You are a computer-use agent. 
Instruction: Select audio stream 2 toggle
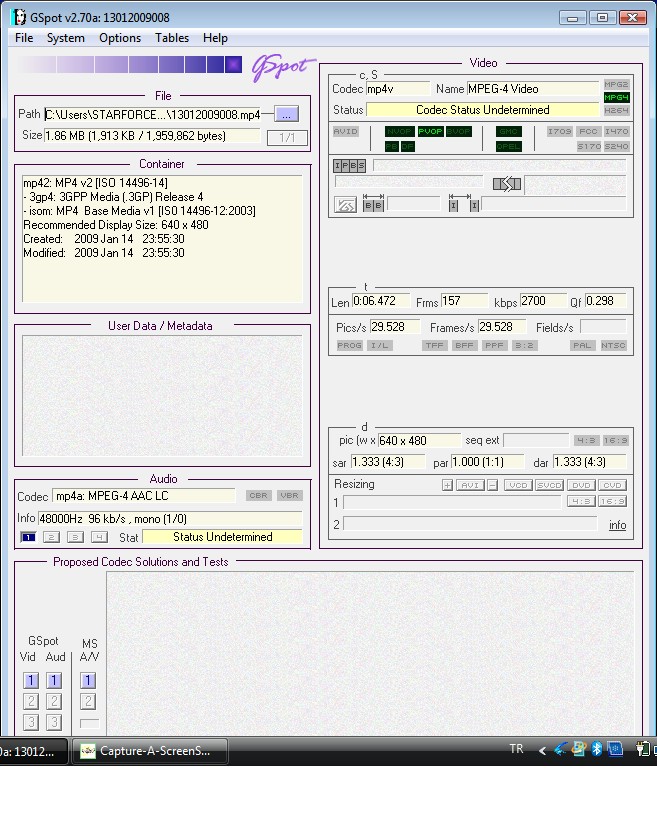[x=51, y=537]
